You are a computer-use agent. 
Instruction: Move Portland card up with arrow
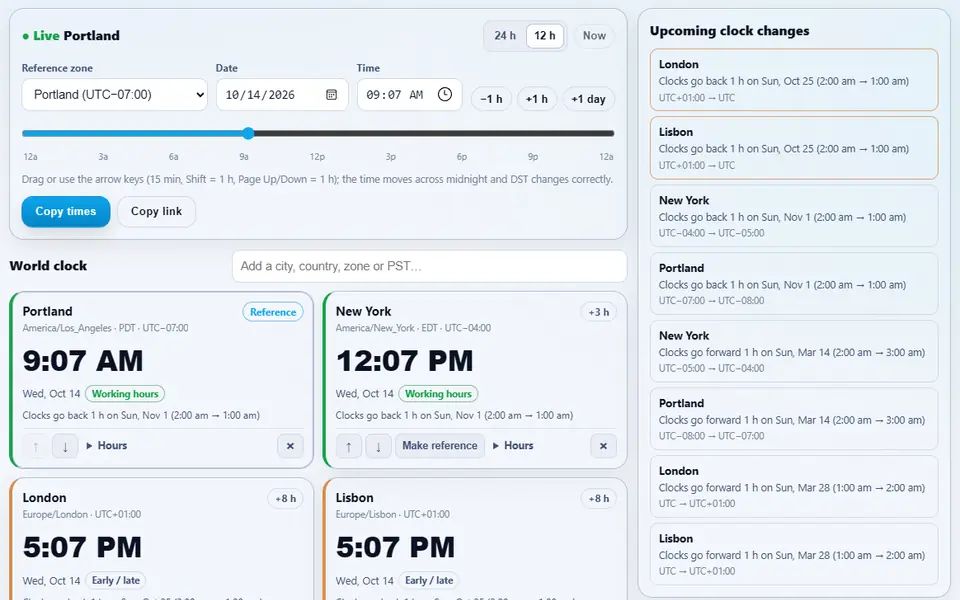point(36,446)
